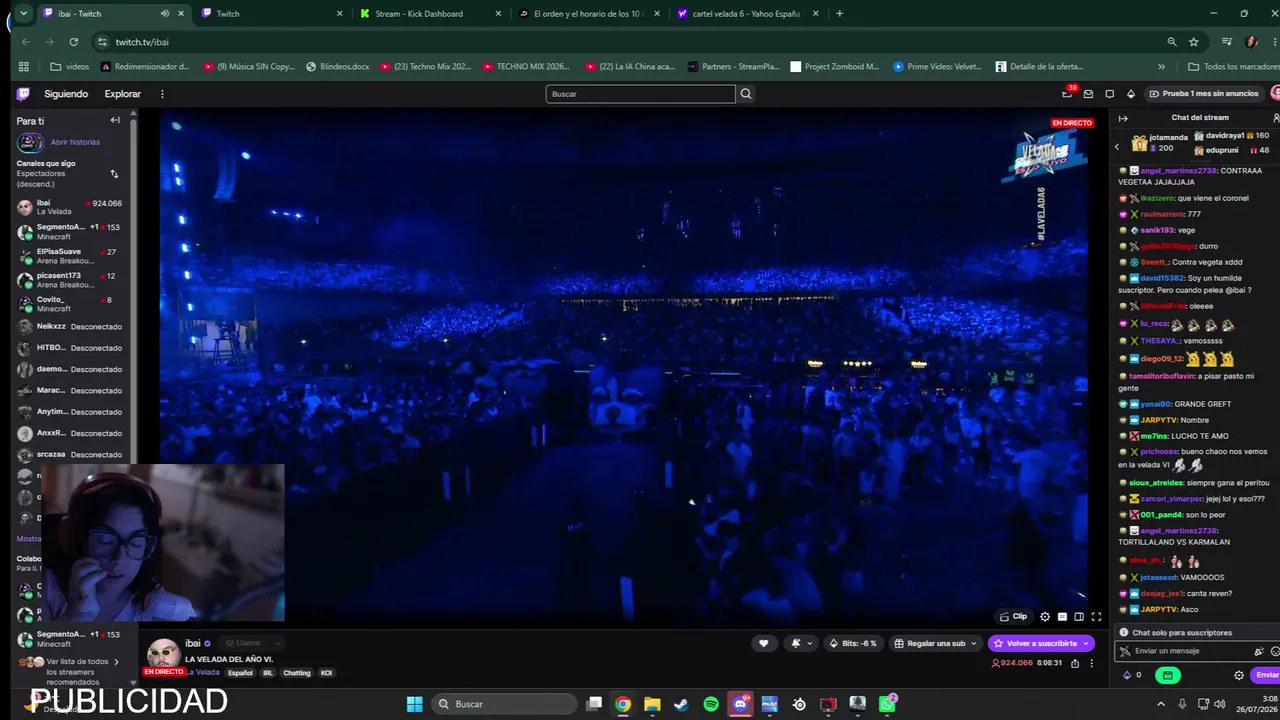Click the Enviar chat button
Image resolution: width=1280 pixels, height=720 pixels.
pos(1266,675)
